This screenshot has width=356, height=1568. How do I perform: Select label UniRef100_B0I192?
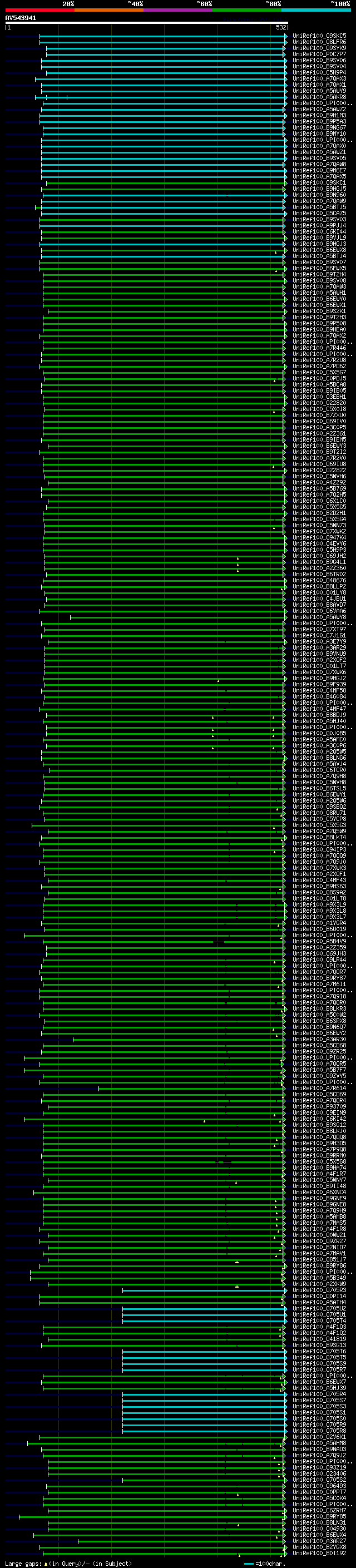tap(319, 1553)
